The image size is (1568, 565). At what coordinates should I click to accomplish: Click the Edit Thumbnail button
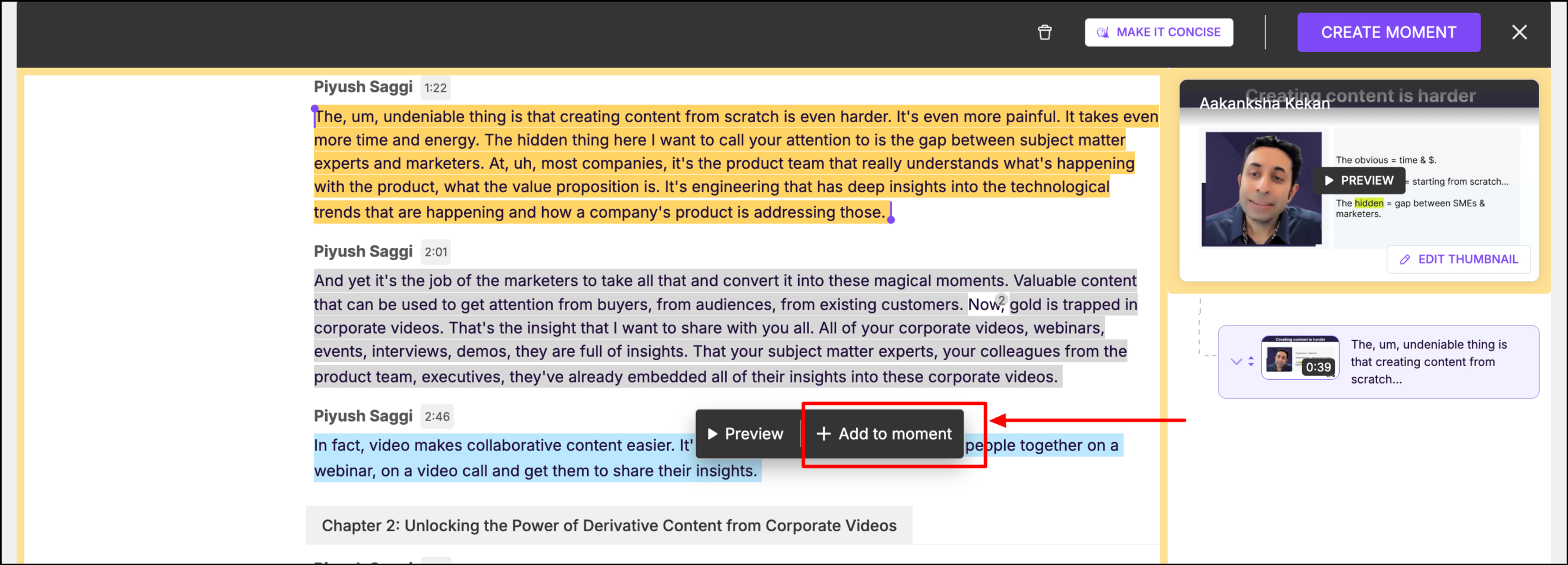tap(1458, 260)
